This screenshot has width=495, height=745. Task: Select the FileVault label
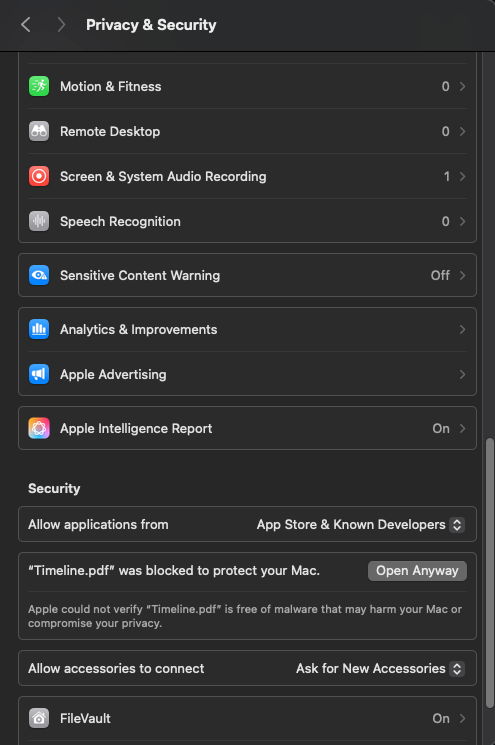click(x=85, y=718)
